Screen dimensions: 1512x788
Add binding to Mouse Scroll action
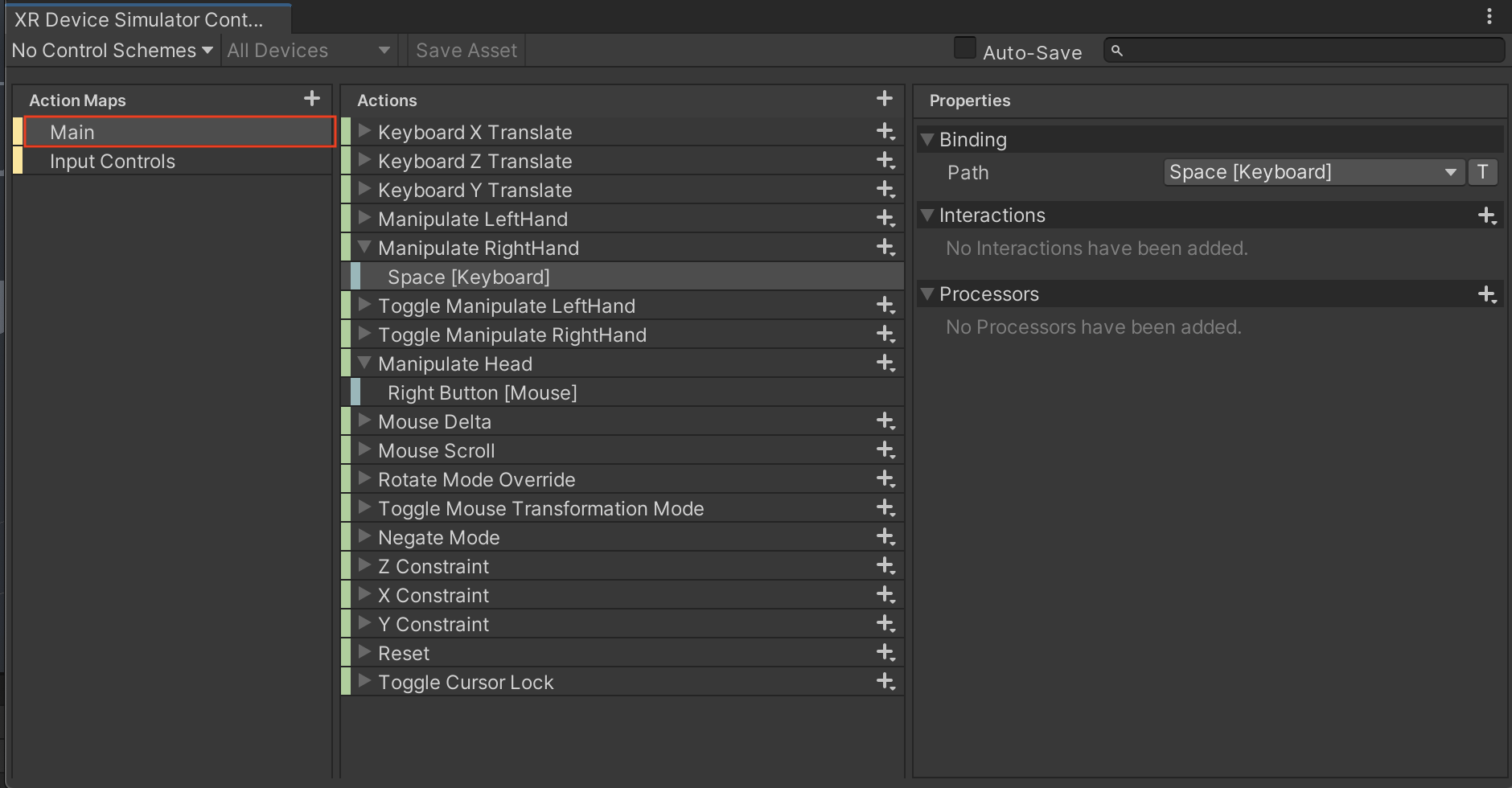coord(885,450)
